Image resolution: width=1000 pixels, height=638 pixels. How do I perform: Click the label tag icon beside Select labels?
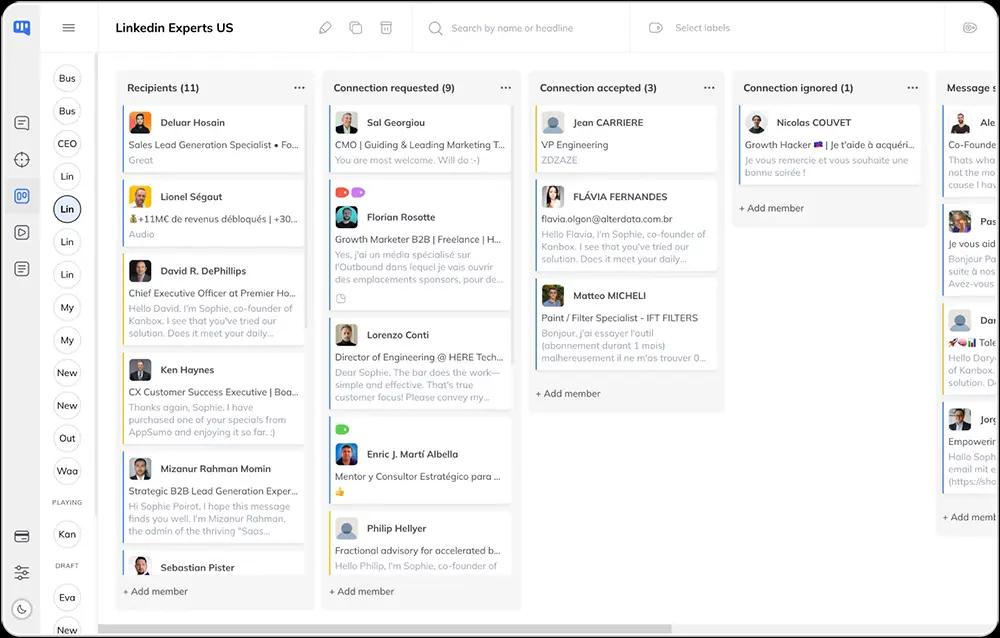(656, 27)
